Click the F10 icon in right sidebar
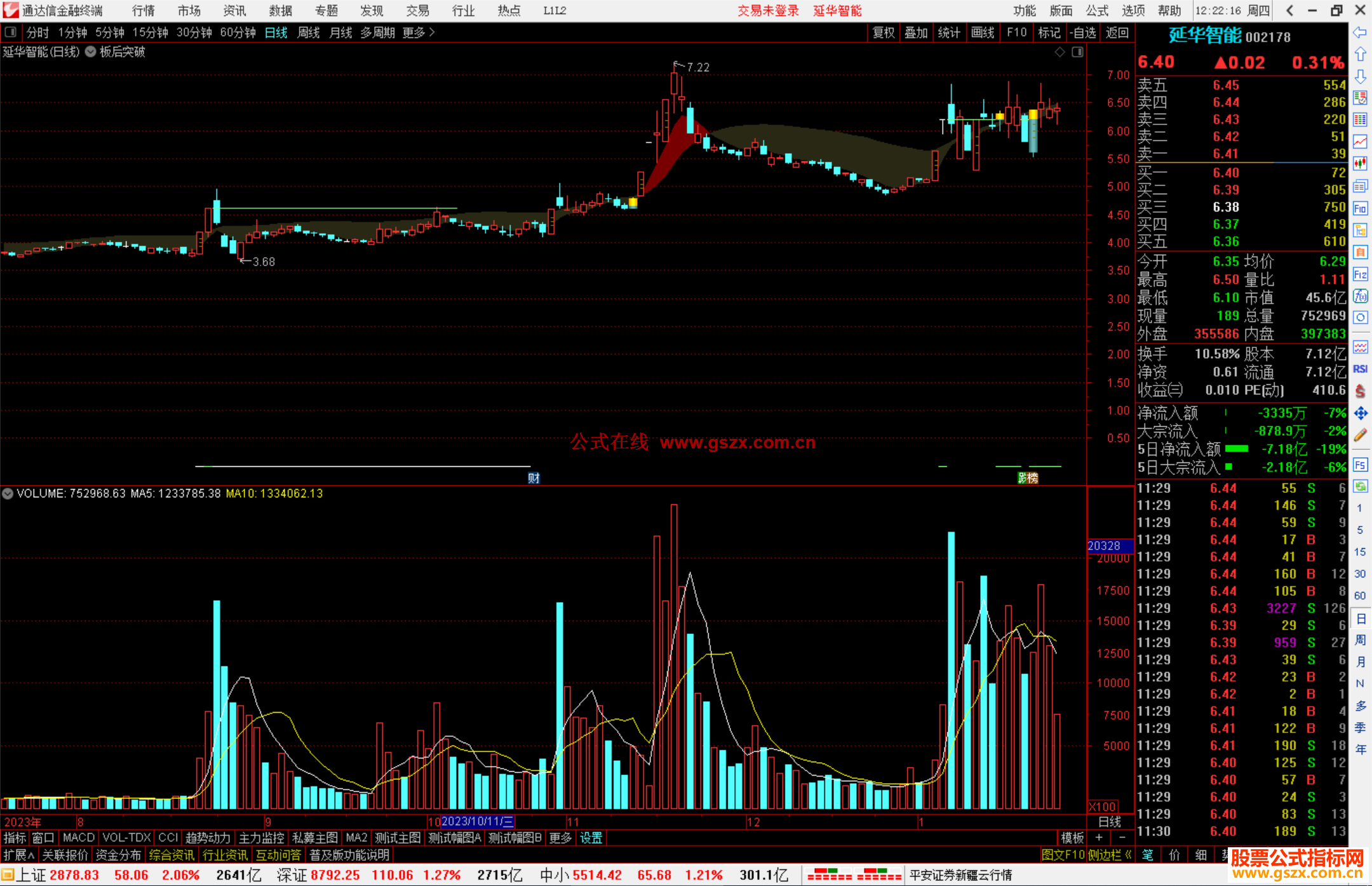 pyautogui.click(x=1360, y=209)
